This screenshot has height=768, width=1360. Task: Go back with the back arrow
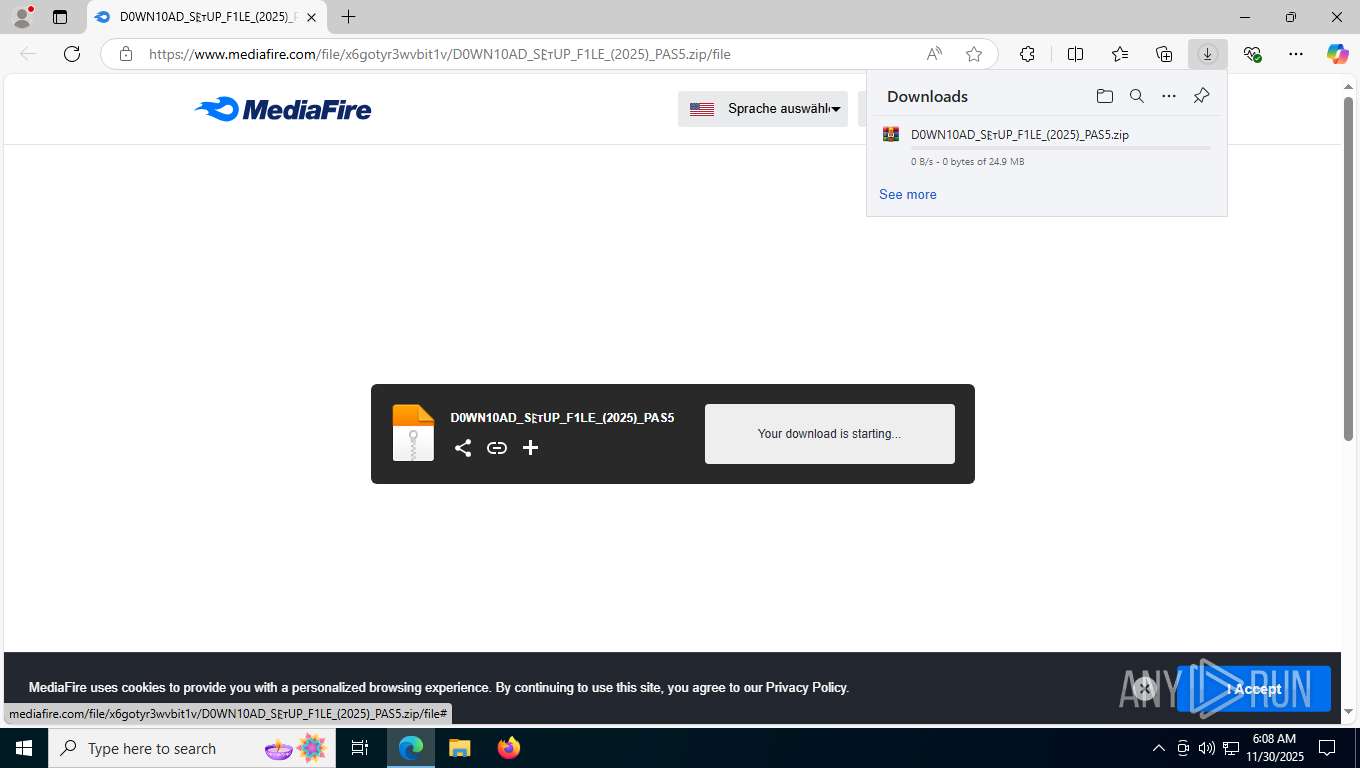coord(28,54)
